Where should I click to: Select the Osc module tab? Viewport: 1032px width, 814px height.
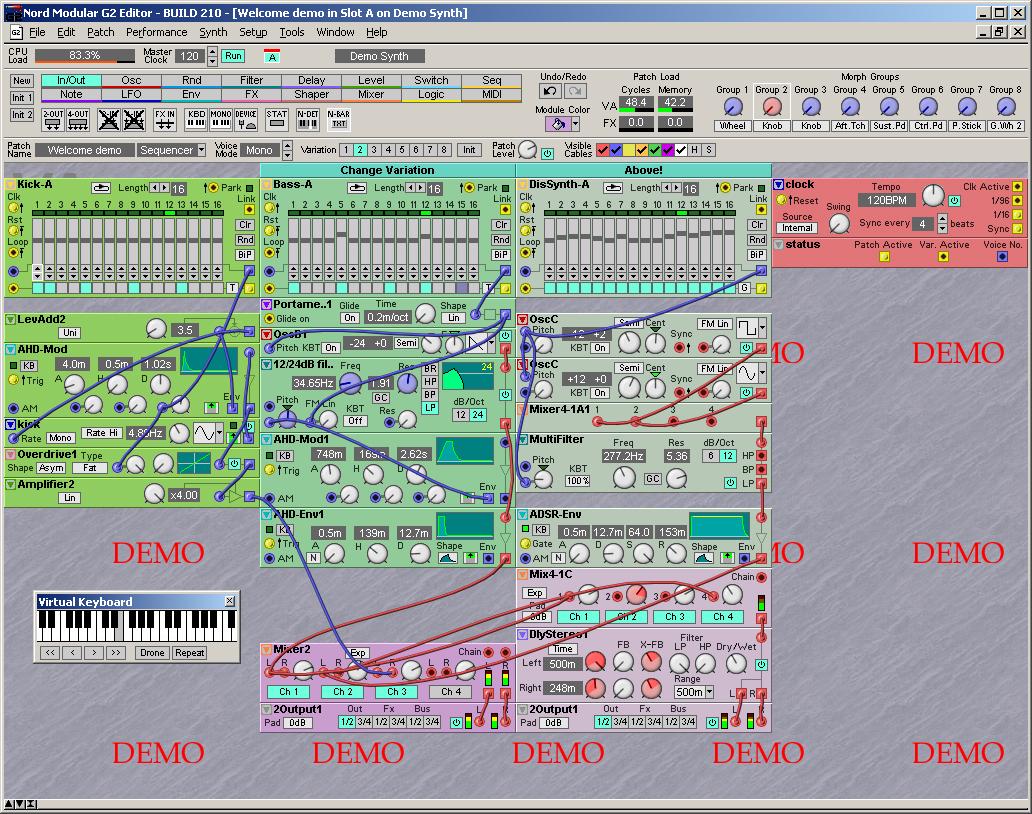(131, 80)
